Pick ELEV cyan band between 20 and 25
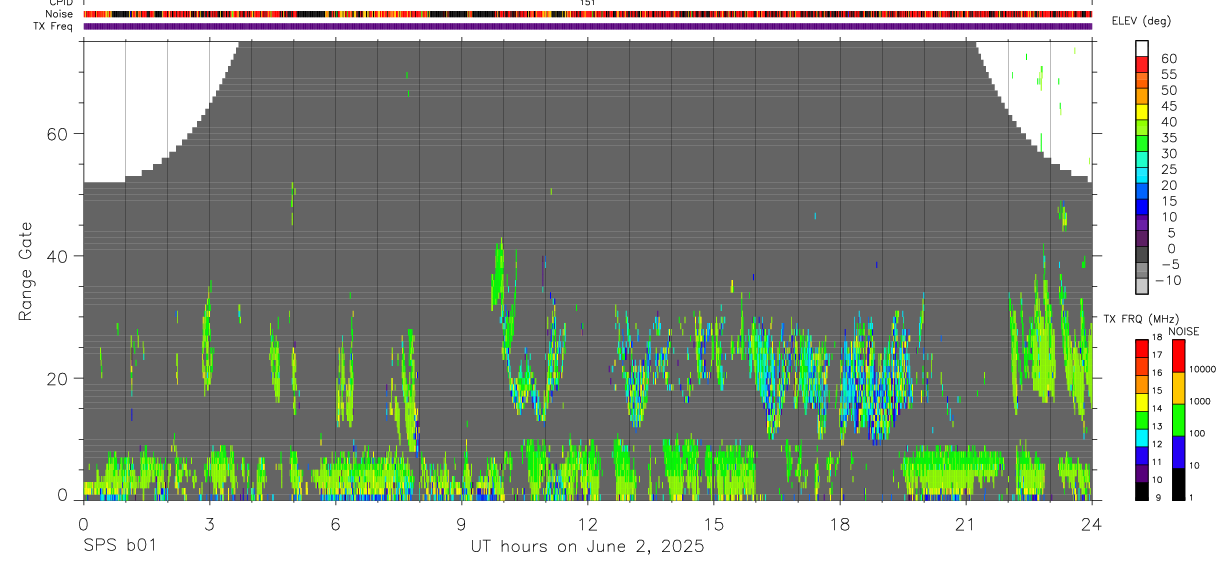Image resolution: width=1228 pixels, height=567 pixels. (x=1142, y=177)
